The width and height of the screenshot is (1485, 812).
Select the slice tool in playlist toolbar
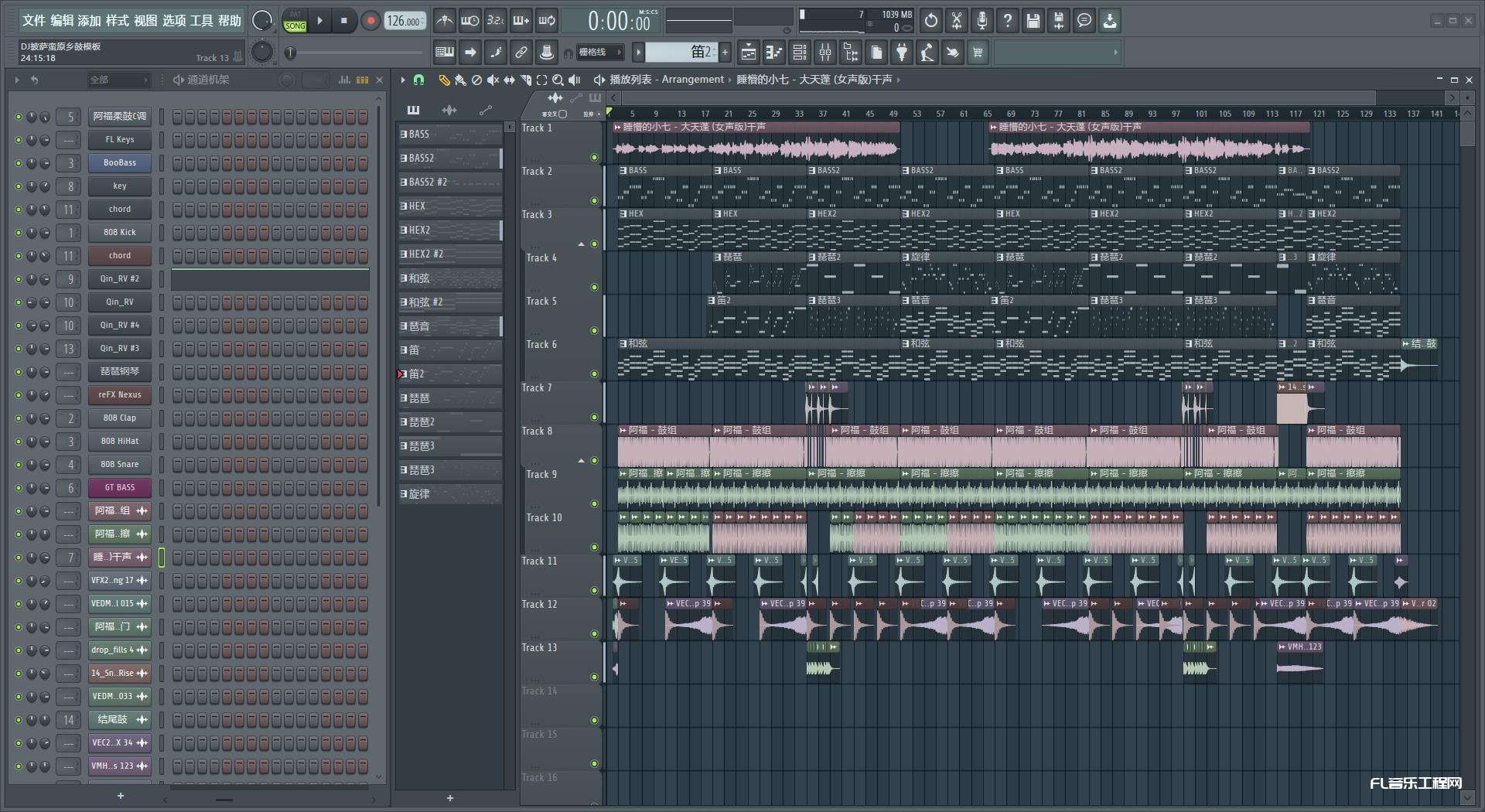(x=526, y=80)
